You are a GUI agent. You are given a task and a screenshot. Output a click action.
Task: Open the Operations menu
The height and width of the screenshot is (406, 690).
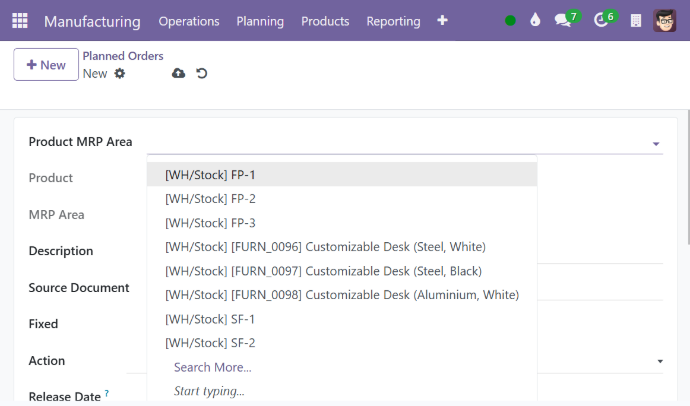(x=189, y=21)
